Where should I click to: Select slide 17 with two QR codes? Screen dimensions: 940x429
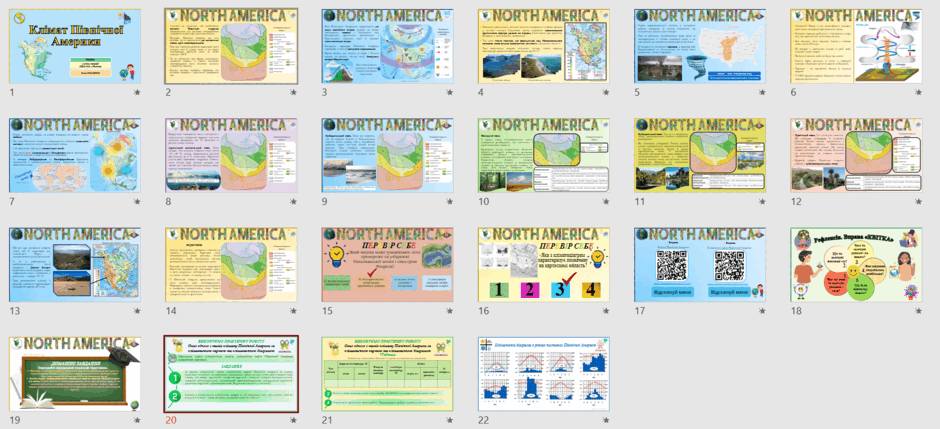click(x=700, y=264)
